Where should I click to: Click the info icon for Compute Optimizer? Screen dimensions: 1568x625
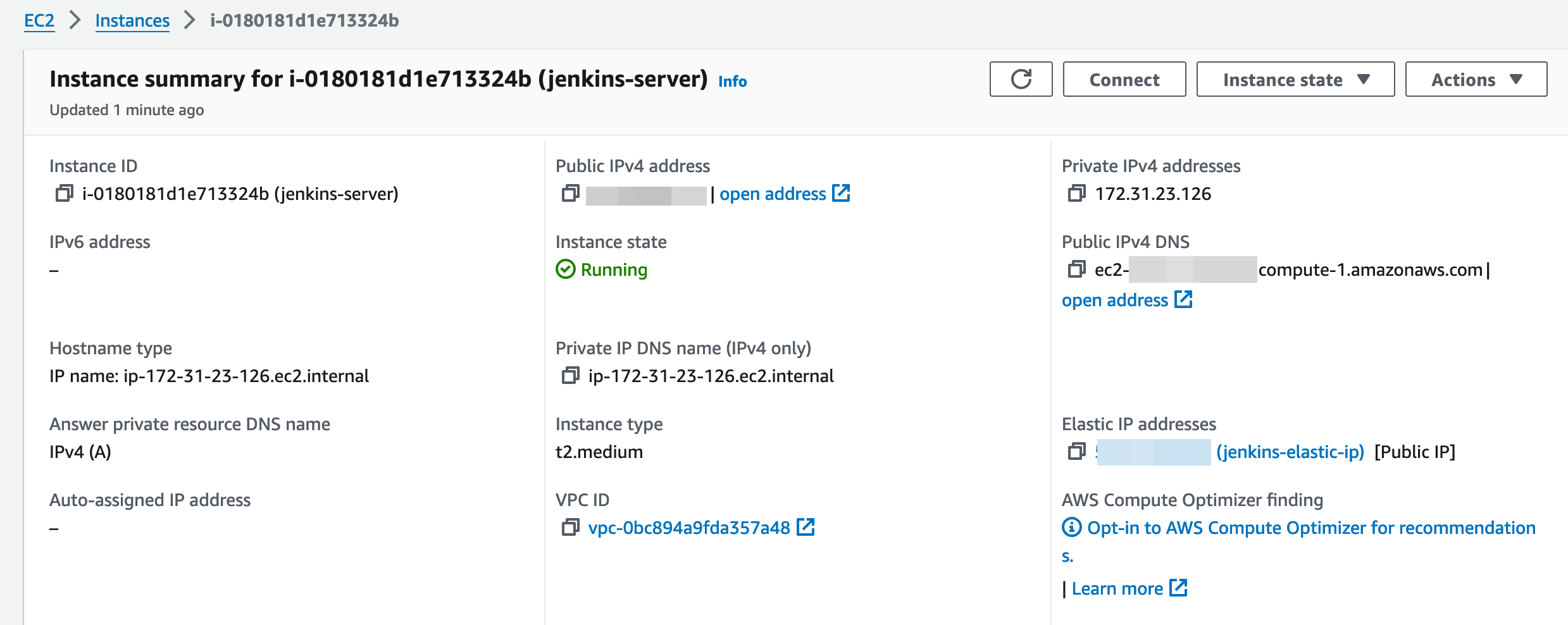(1071, 527)
